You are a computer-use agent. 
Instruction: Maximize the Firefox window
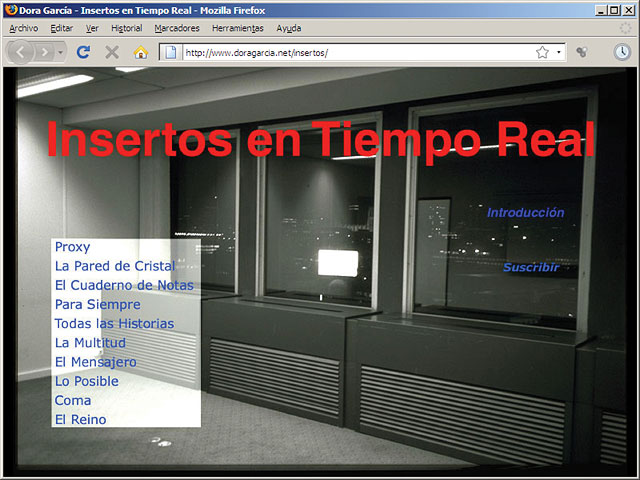[613, 10]
